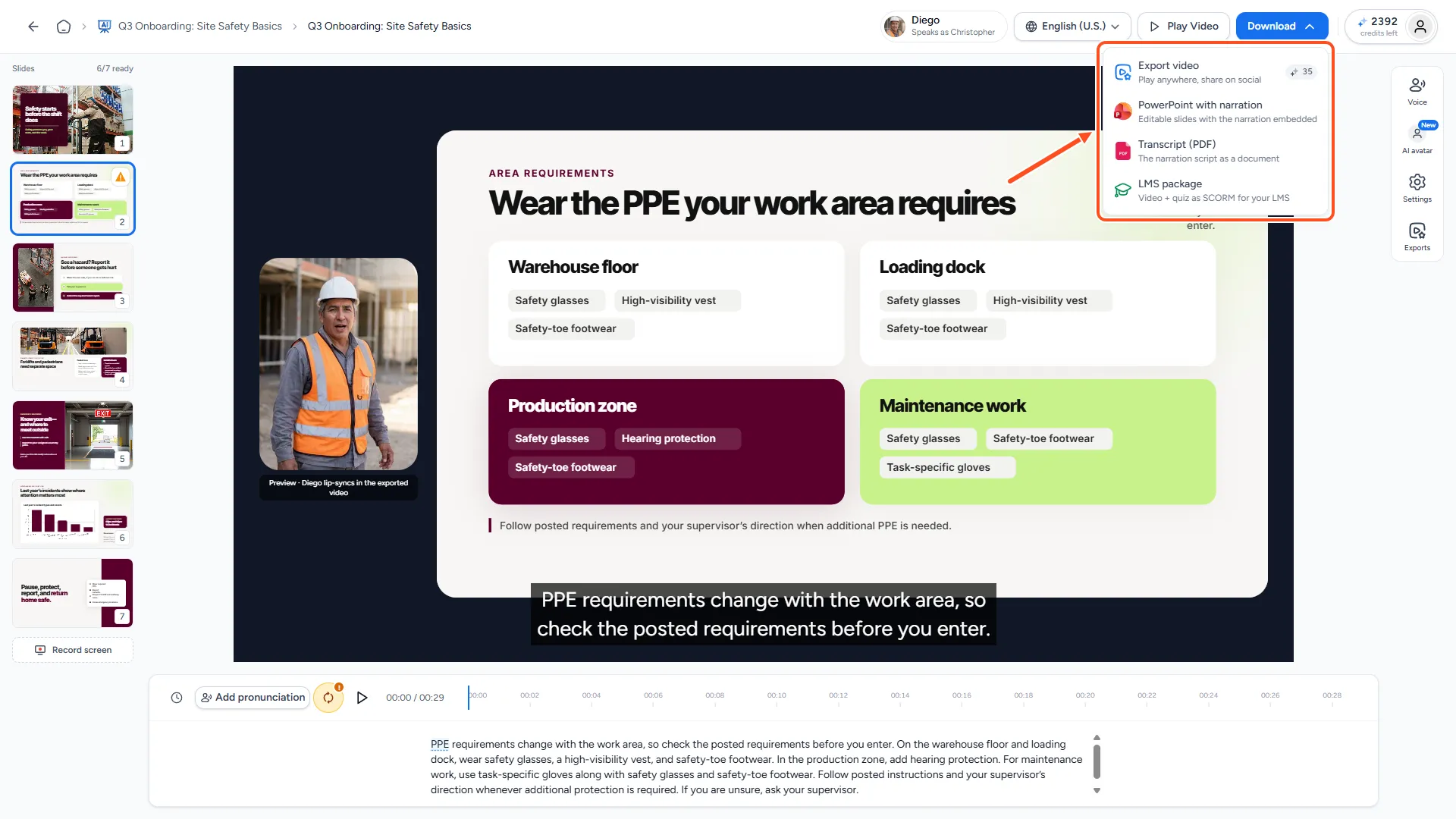Choose Transcript (PDF) option
This screenshot has width=1456, height=819.
(x=1216, y=151)
